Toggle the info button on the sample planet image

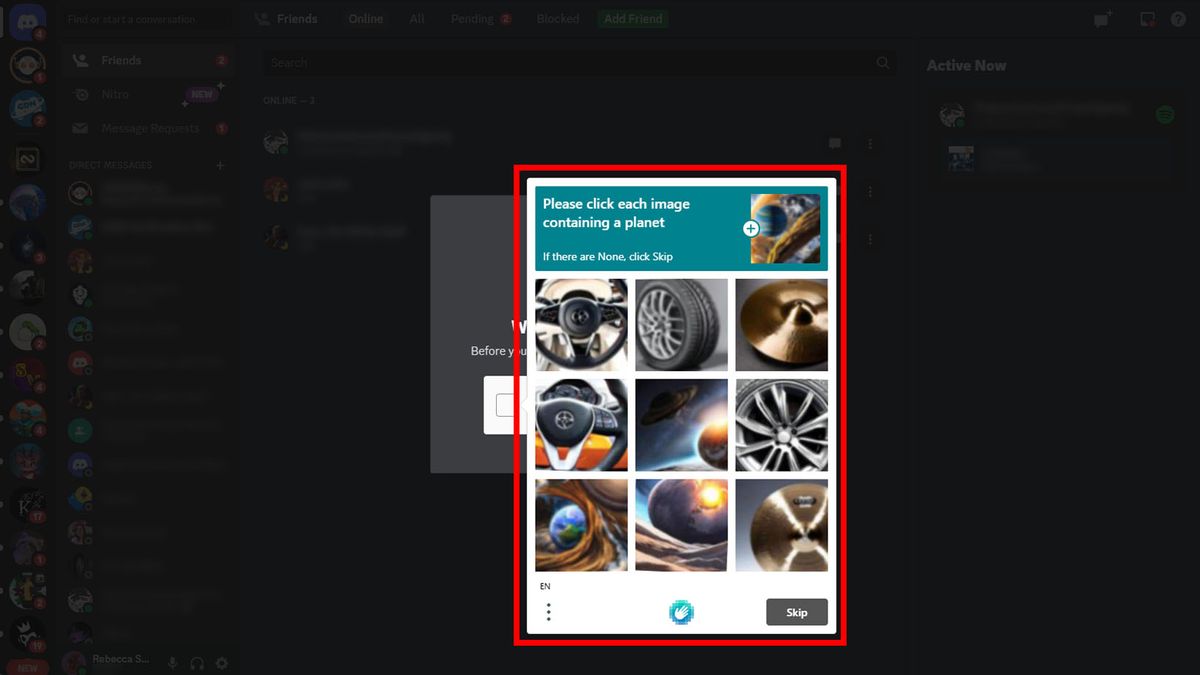749,228
